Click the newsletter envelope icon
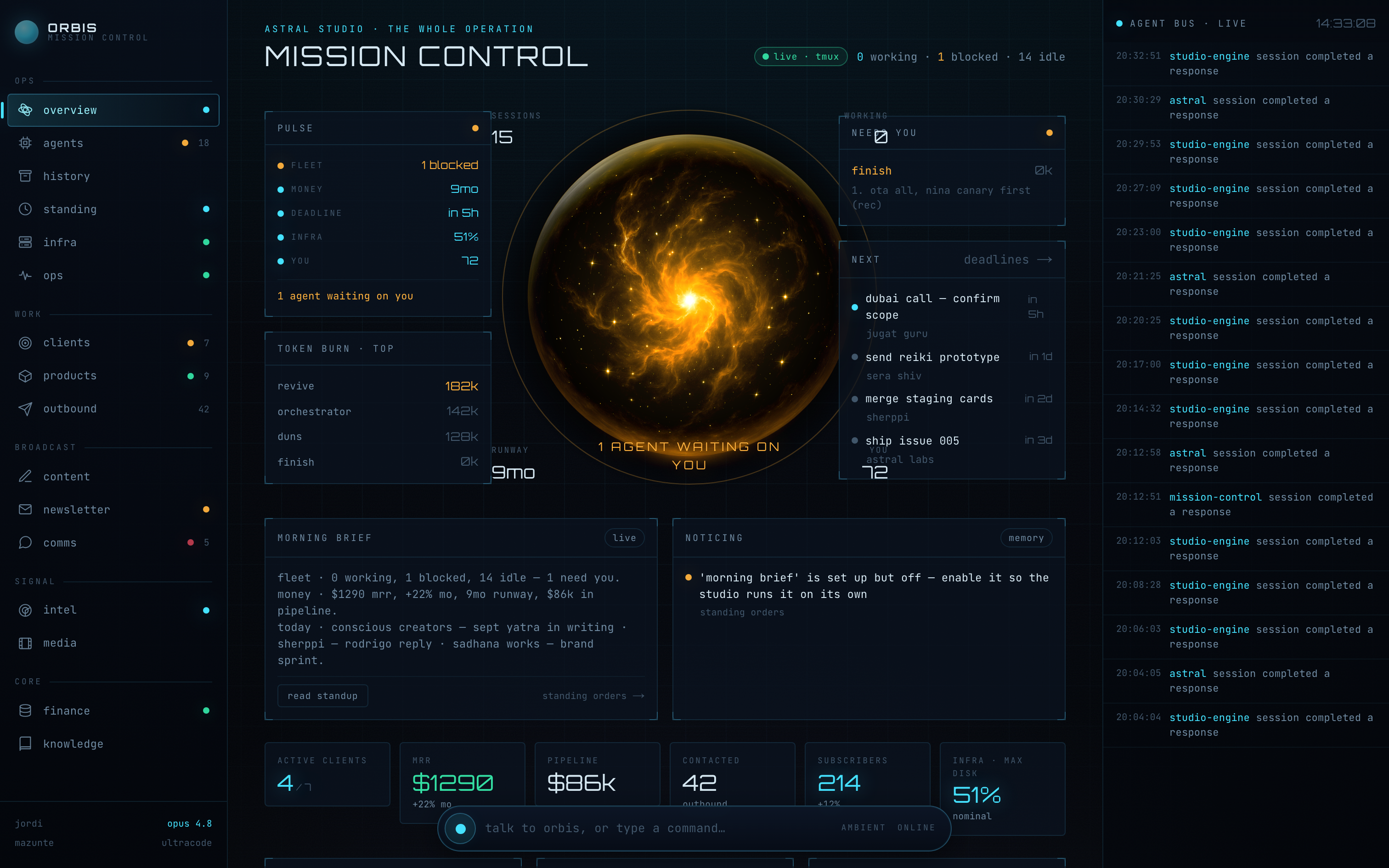This screenshot has width=1389, height=868. click(25, 509)
